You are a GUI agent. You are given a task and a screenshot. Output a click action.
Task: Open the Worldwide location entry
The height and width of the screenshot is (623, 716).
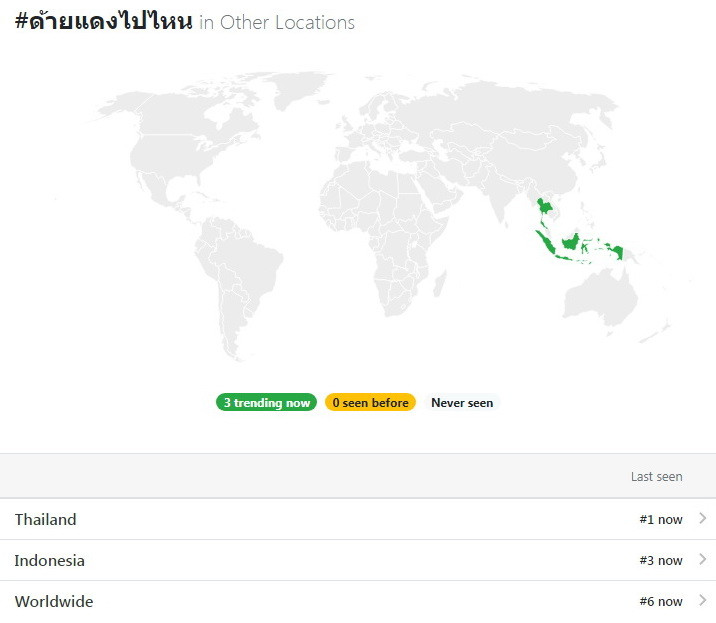(358, 602)
